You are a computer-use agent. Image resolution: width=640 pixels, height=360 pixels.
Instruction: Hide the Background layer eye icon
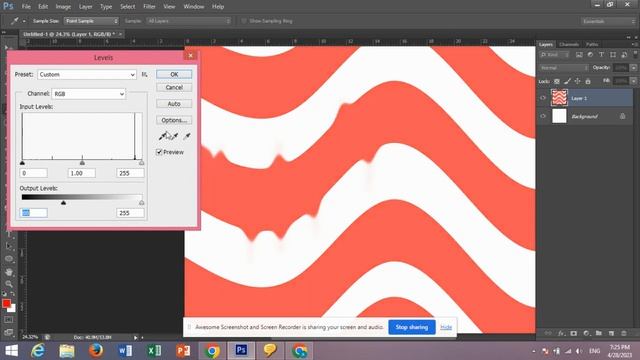point(543,116)
